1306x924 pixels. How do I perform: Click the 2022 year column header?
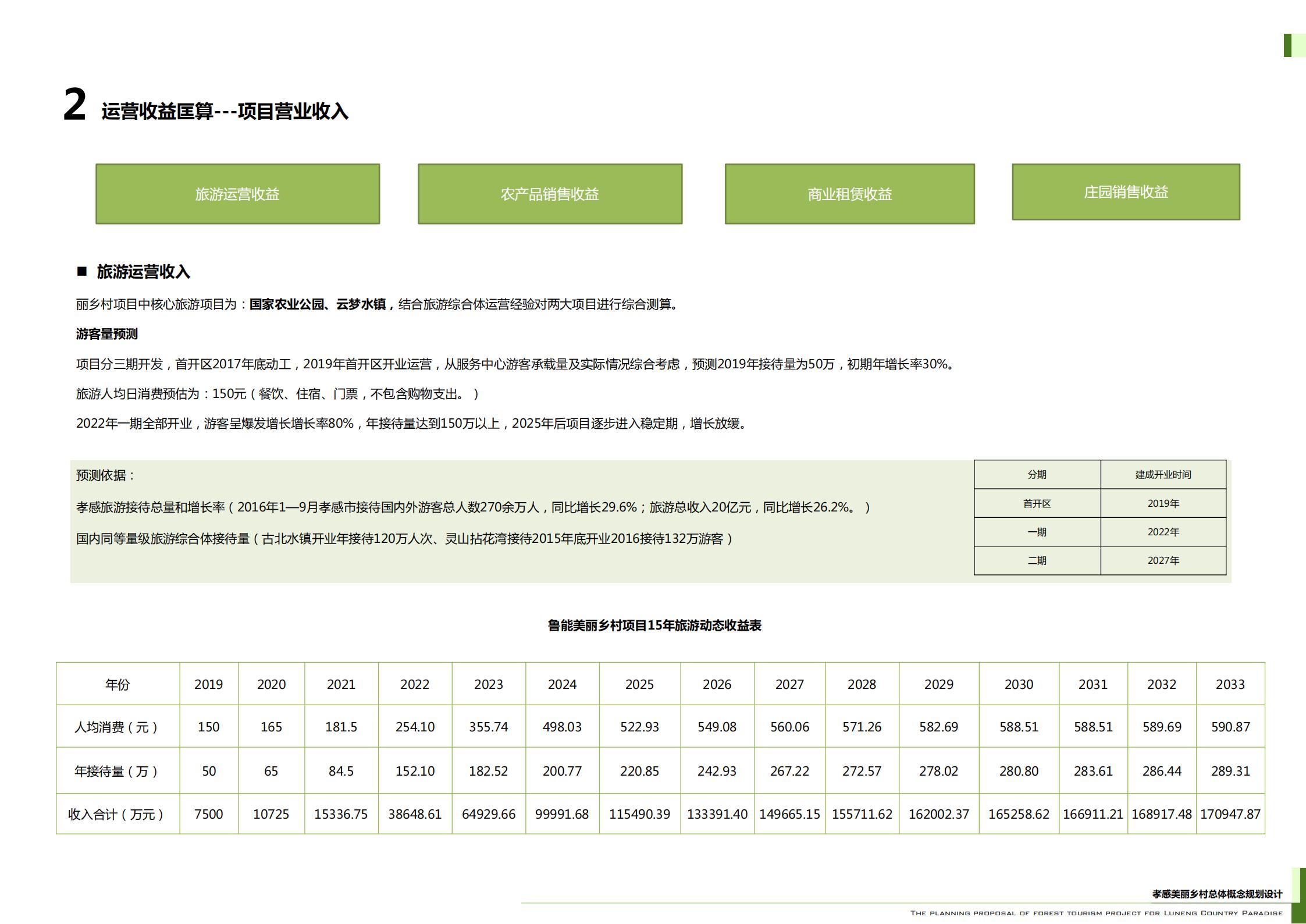415,684
